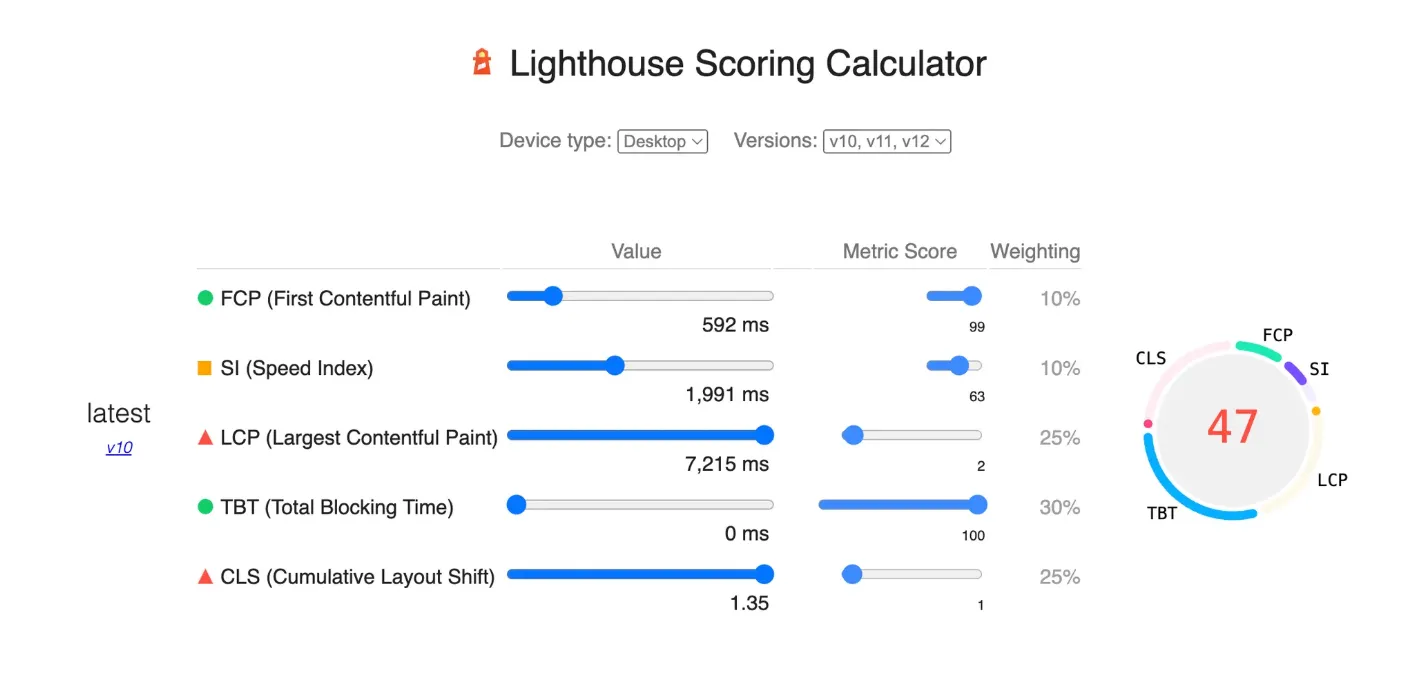This screenshot has width=1406, height=688.
Task: Click the FCP metric score slider
Action: [x=953, y=296]
